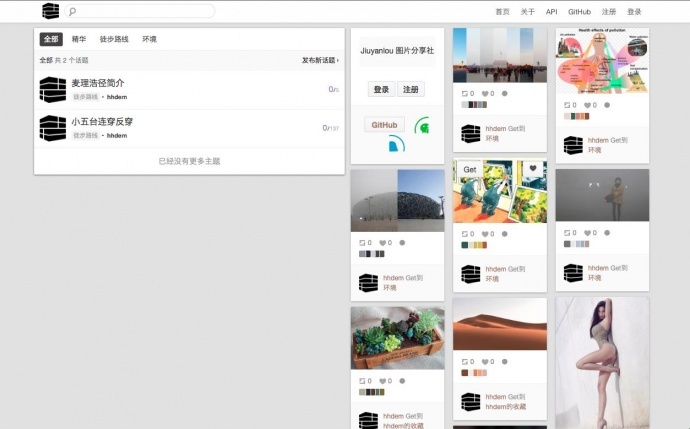The image size is (690, 429).
Task: Click heart icon under cartoon image stats
Action: [485, 234]
